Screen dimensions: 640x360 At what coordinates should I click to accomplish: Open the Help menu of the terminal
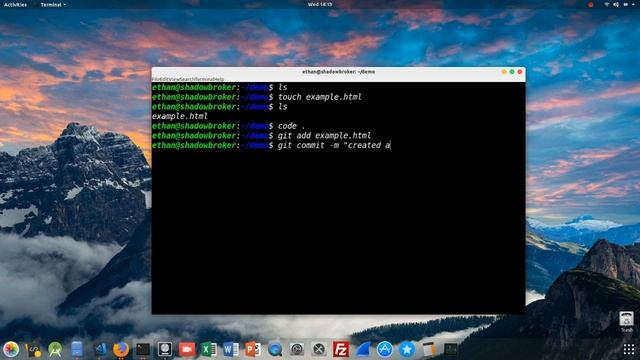coord(219,79)
